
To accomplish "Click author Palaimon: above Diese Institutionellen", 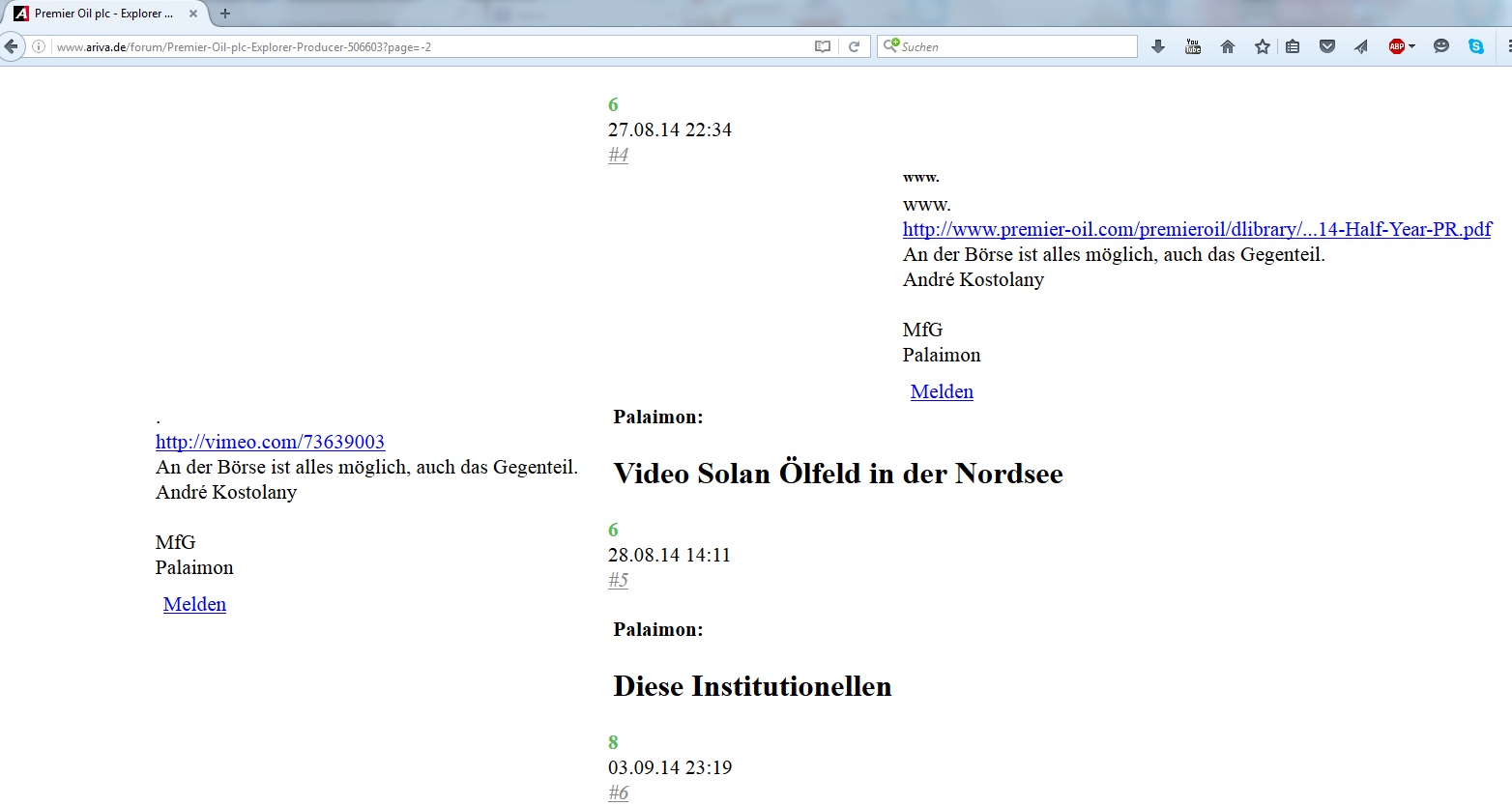I will coord(658,629).
